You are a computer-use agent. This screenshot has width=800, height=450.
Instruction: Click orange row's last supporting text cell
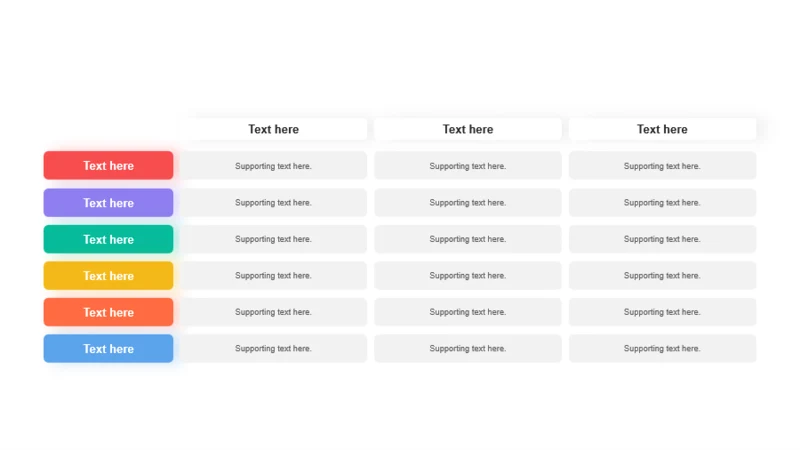pyautogui.click(x=662, y=312)
